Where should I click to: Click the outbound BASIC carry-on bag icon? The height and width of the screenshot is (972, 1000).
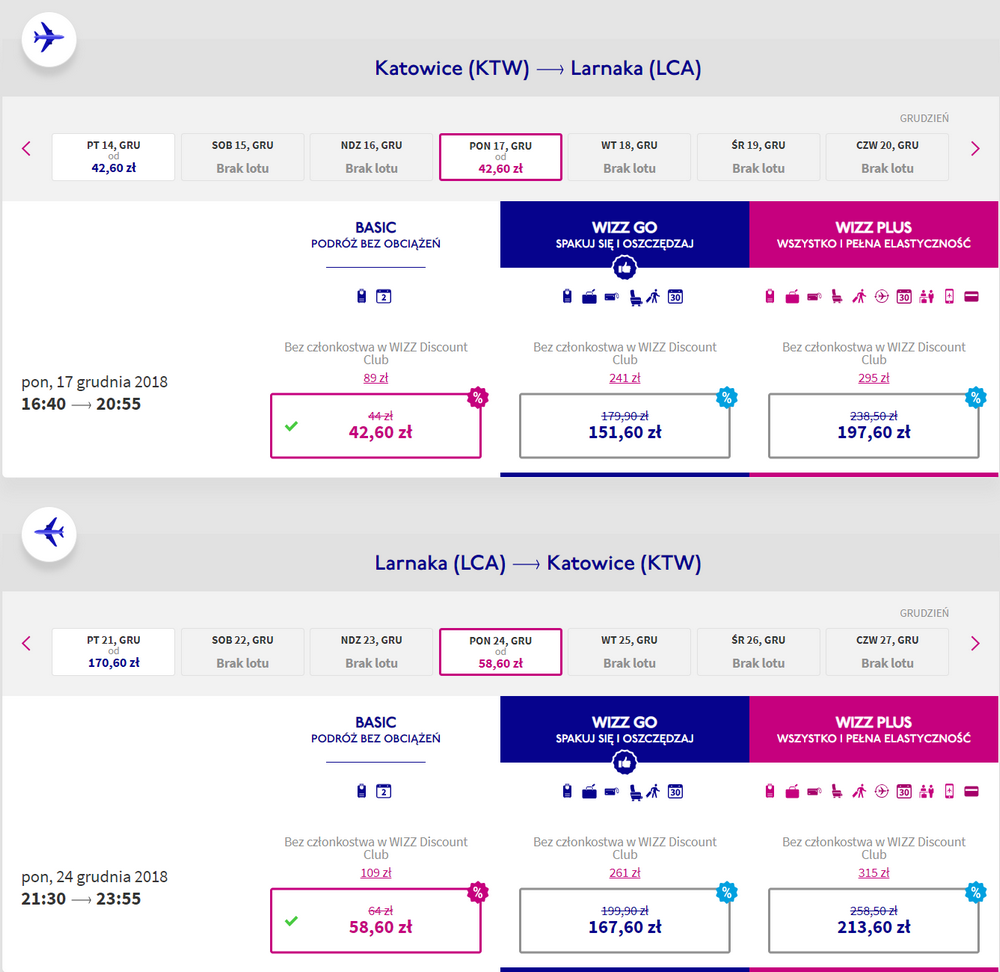(x=362, y=296)
